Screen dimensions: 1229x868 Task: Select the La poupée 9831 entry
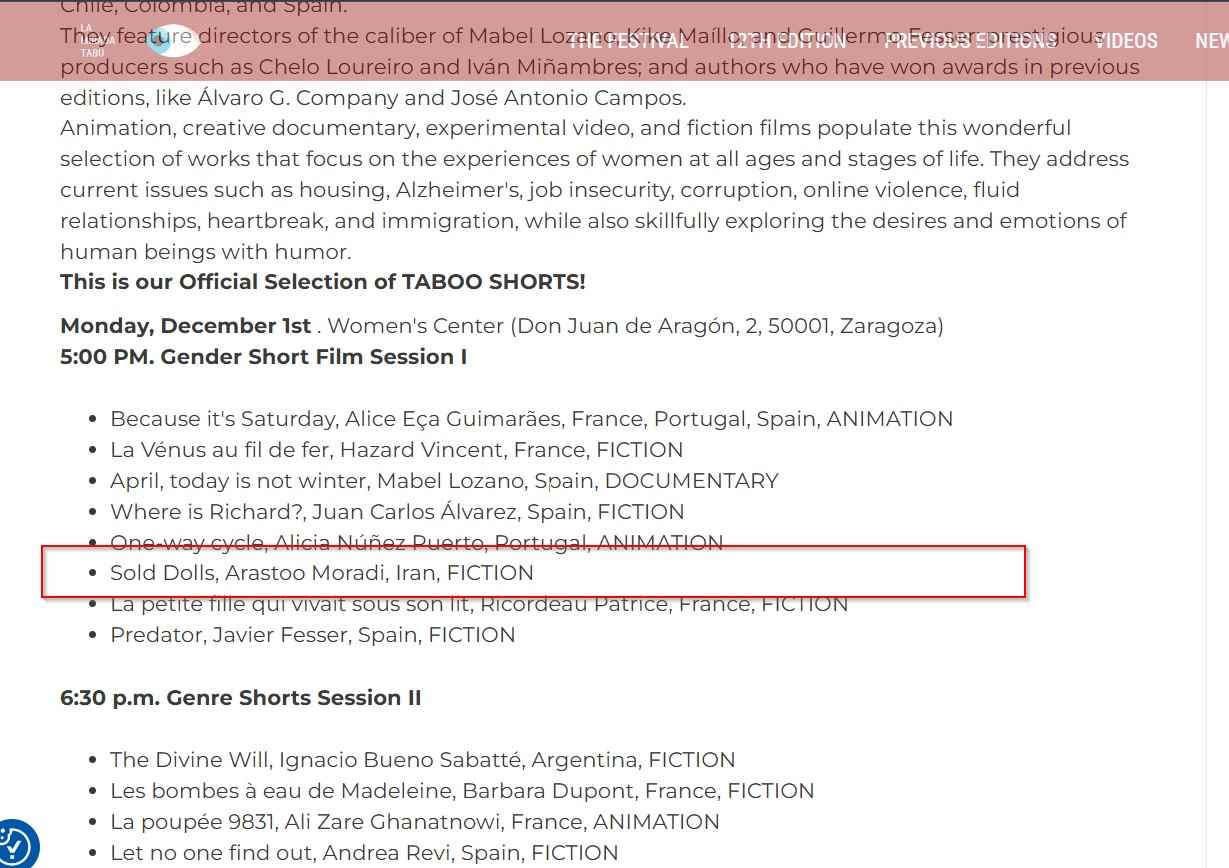click(x=414, y=822)
